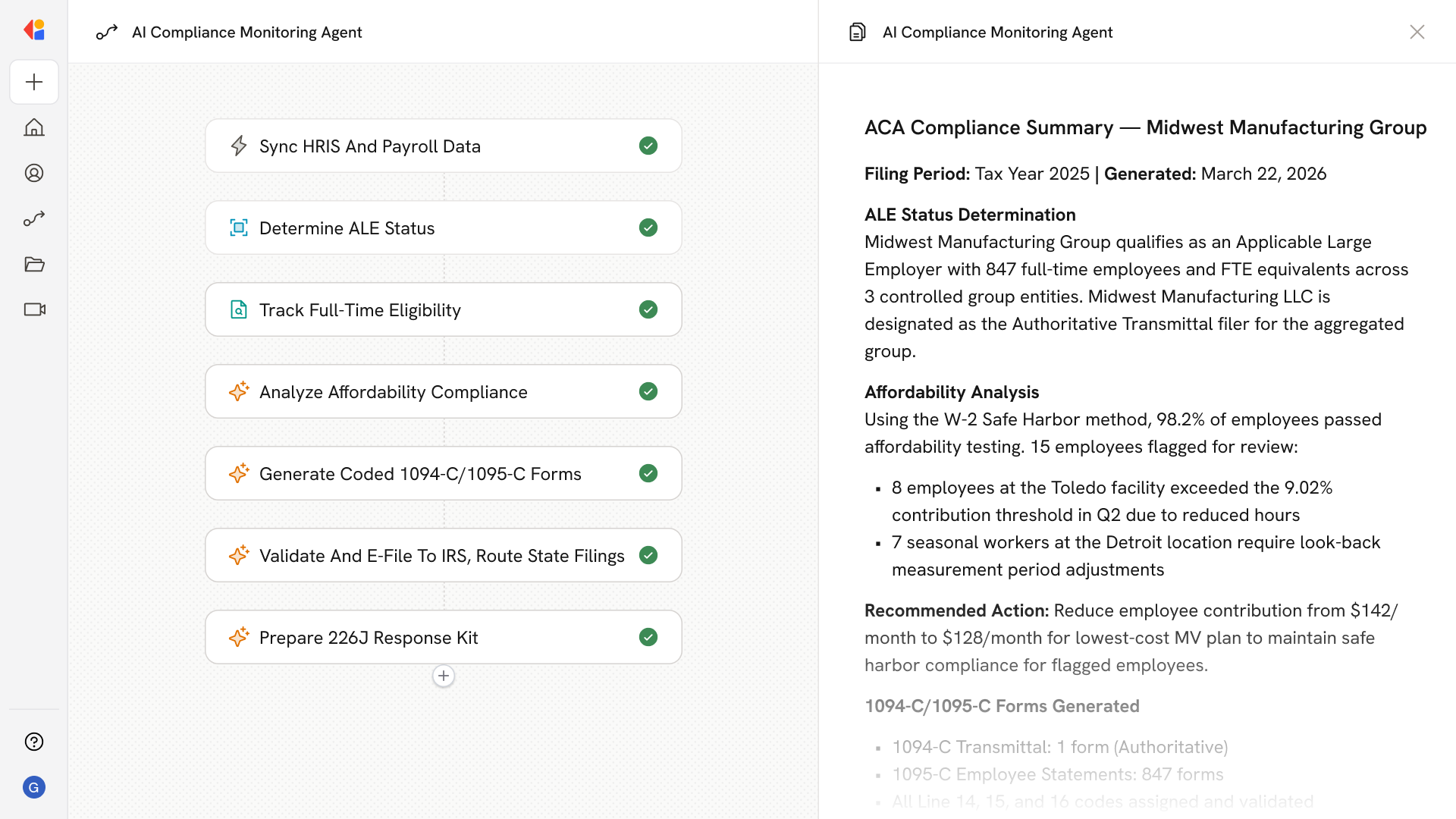
Task: Open the Home icon in sidebar
Action: pyautogui.click(x=34, y=127)
